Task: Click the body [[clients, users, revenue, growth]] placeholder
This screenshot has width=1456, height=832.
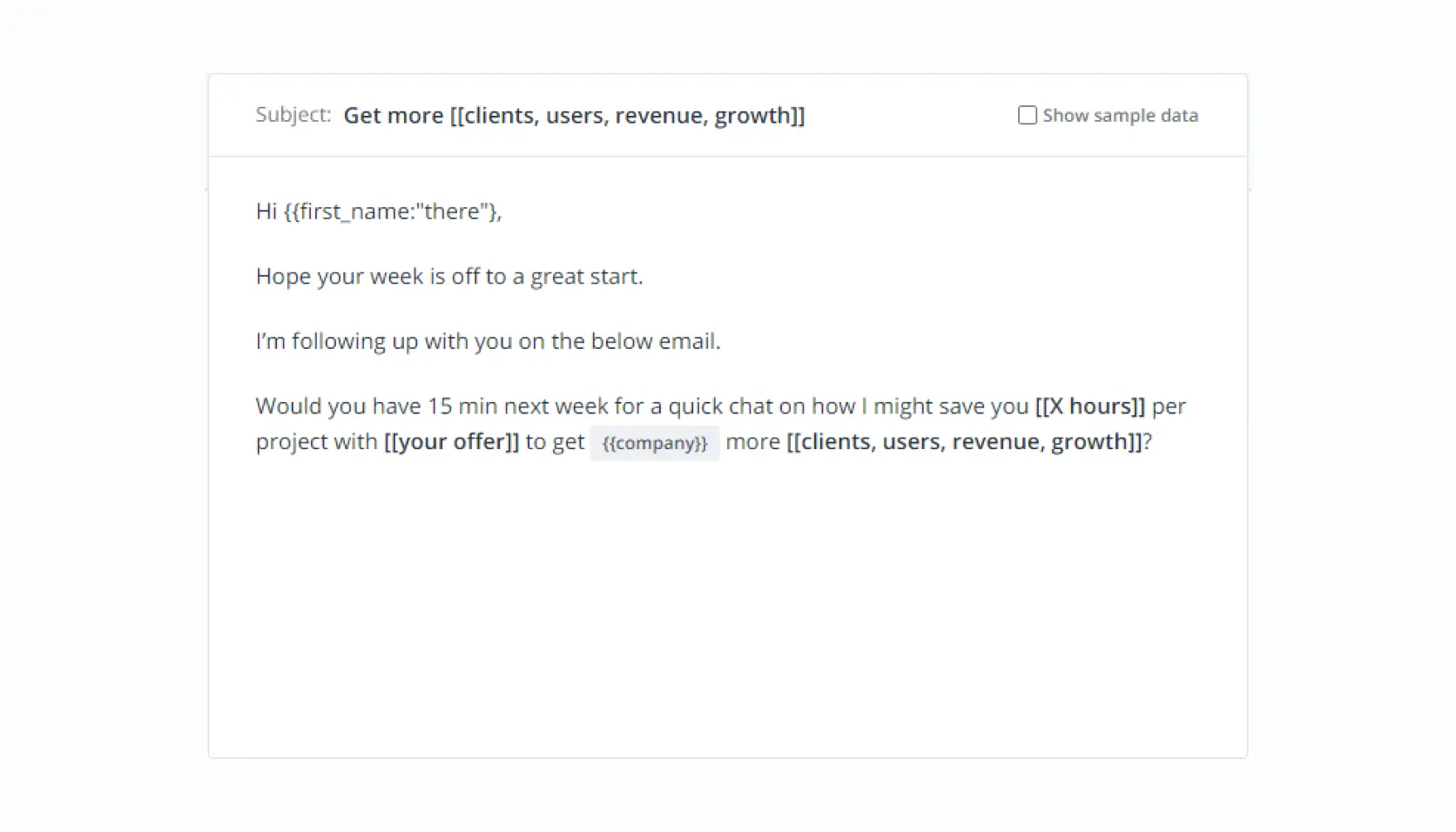Action: point(964,441)
